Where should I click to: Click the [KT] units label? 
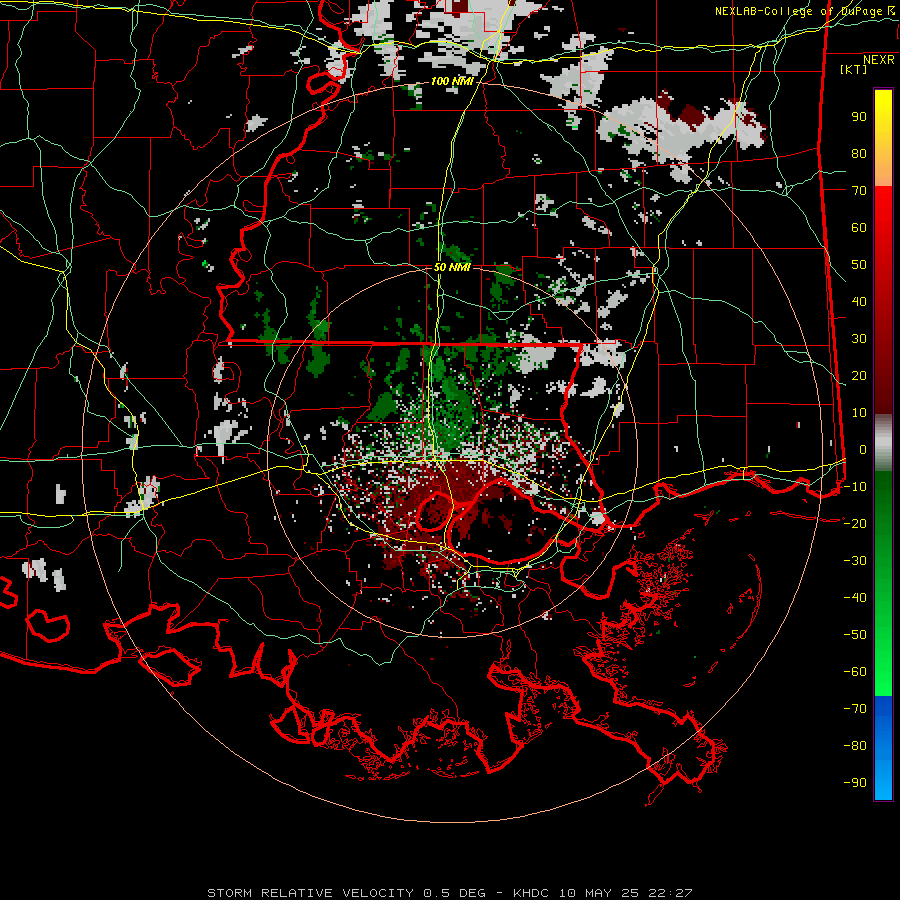(854, 69)
